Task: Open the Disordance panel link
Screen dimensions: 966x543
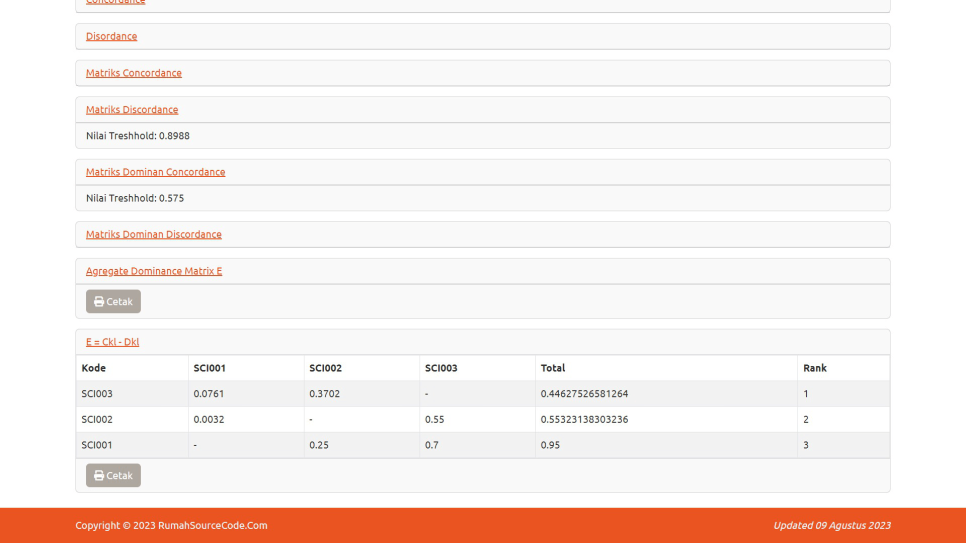Action: (x=112, y=36)
